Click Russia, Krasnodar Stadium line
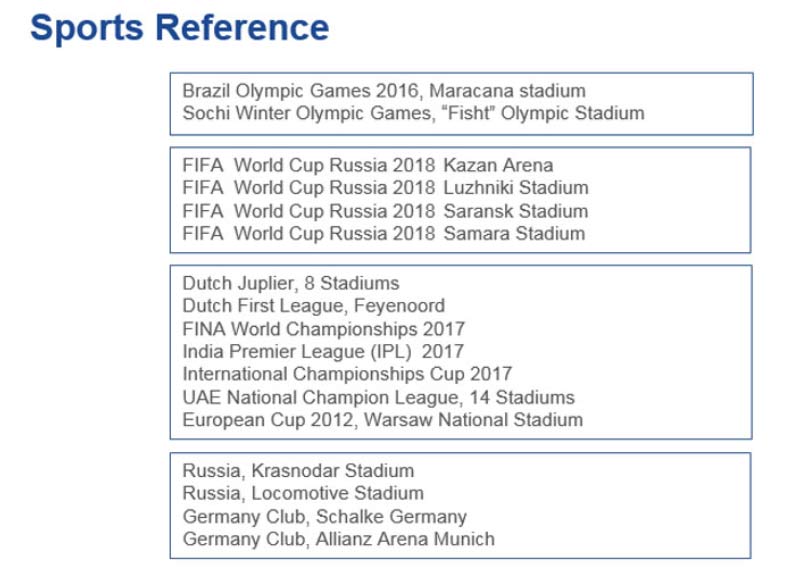This screenshot has width=793, height=574. [x=298, y=470]
